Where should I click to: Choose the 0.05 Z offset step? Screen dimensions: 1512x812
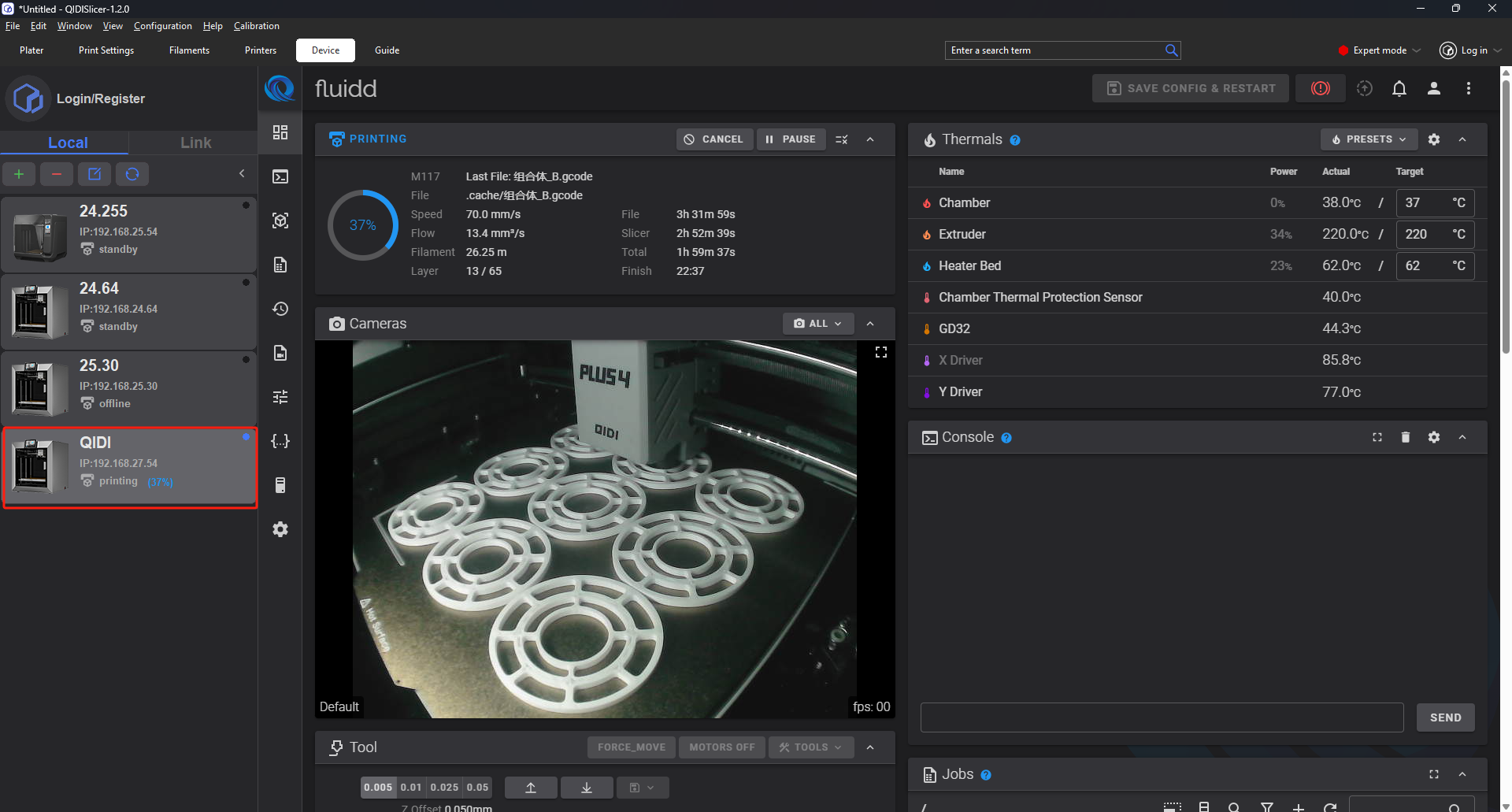coord(477,788)
